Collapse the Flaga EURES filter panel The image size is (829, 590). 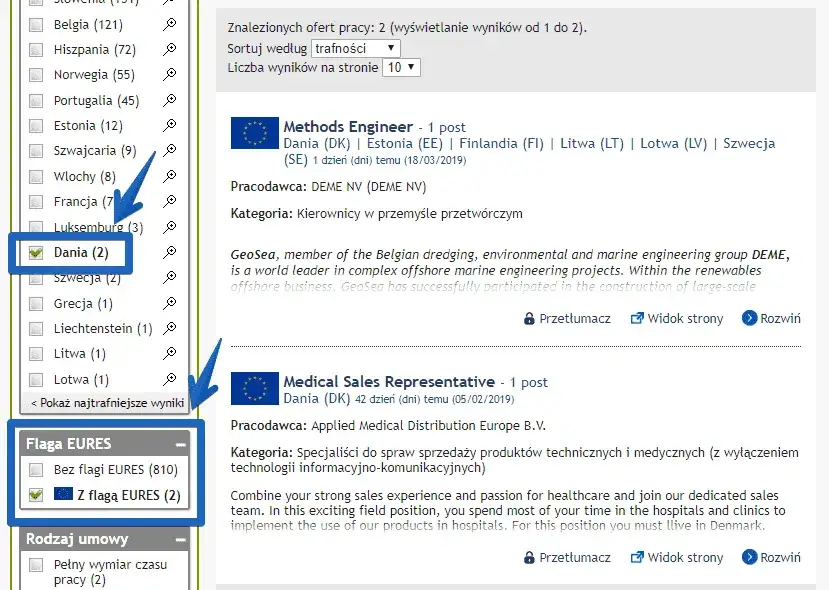(180, 444)
